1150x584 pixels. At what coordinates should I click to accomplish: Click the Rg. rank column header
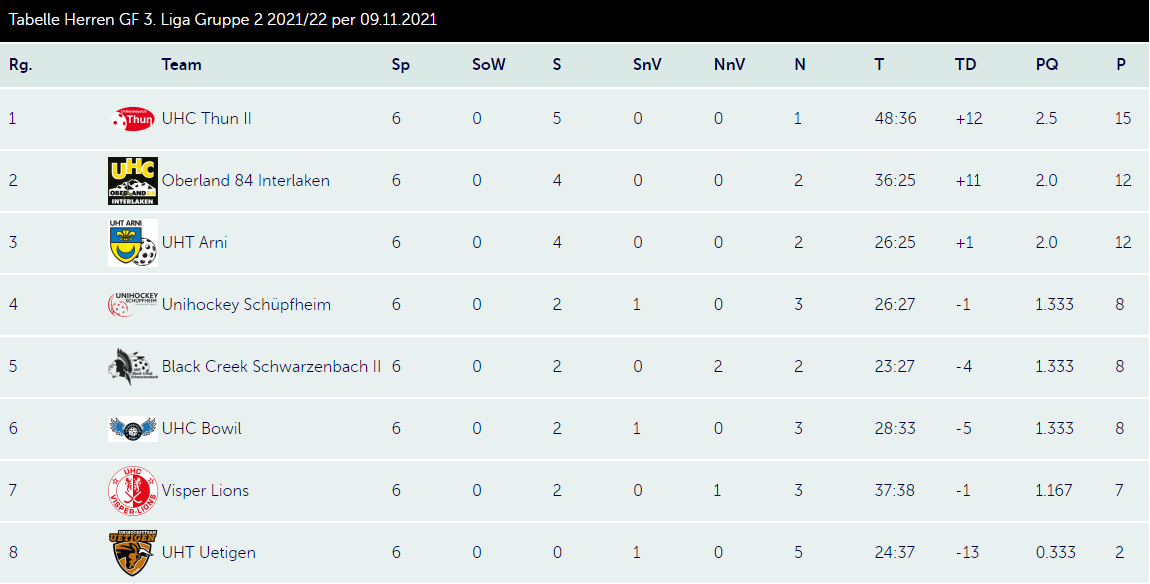pyautogui.click(x=21, y=65)
